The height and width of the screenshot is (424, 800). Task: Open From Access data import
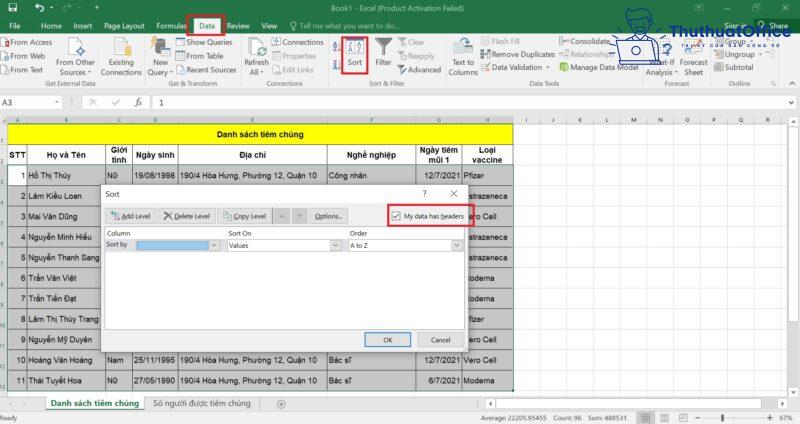[27, 42]
